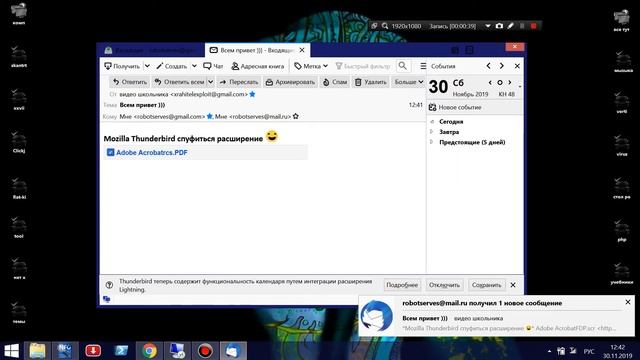Screen dimensions: 640x360
Task: Click Ответить всем reply all button
Action: pyautogui.click(x=179, y=82)
